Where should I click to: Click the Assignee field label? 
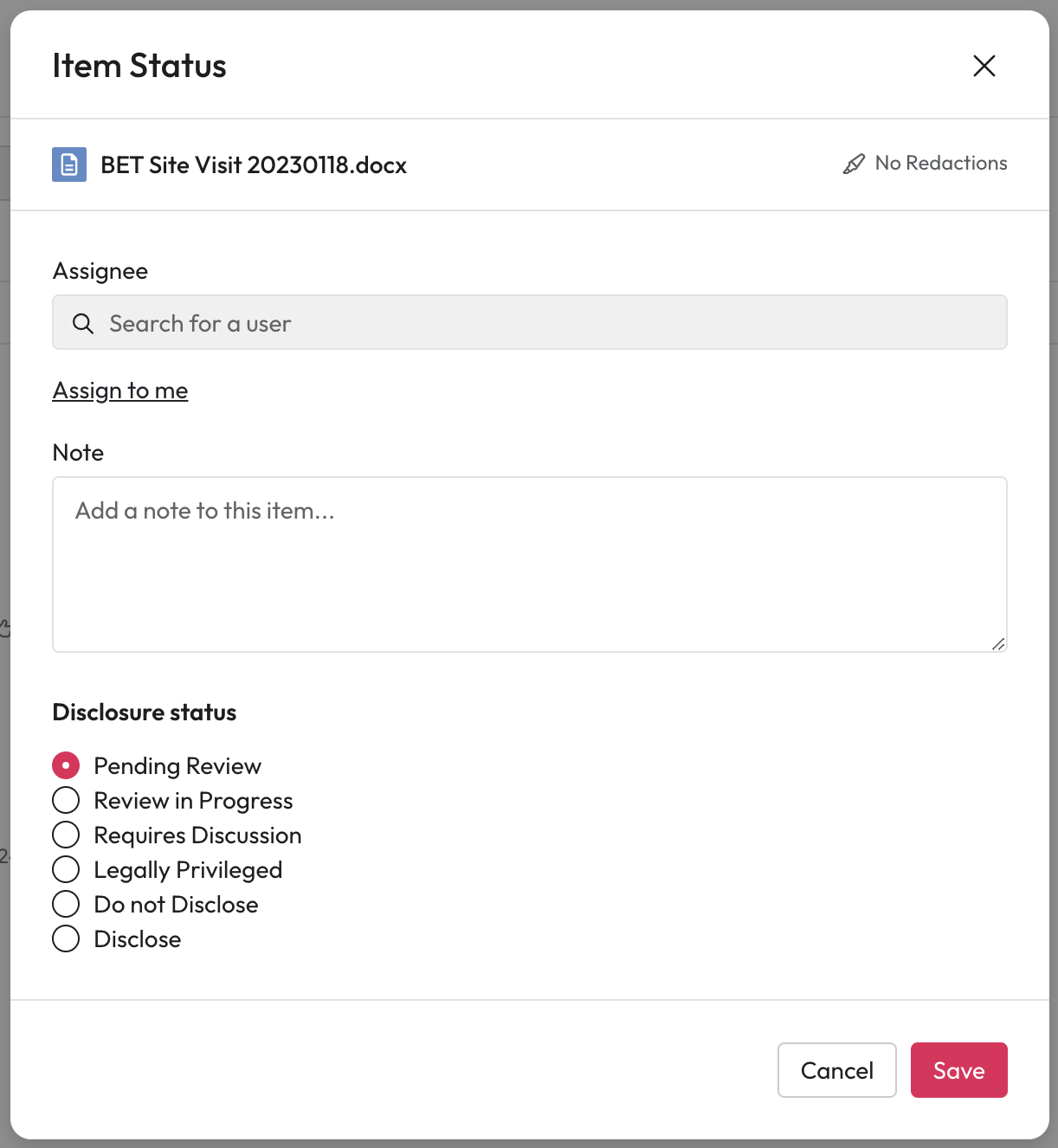click(100, 271)
